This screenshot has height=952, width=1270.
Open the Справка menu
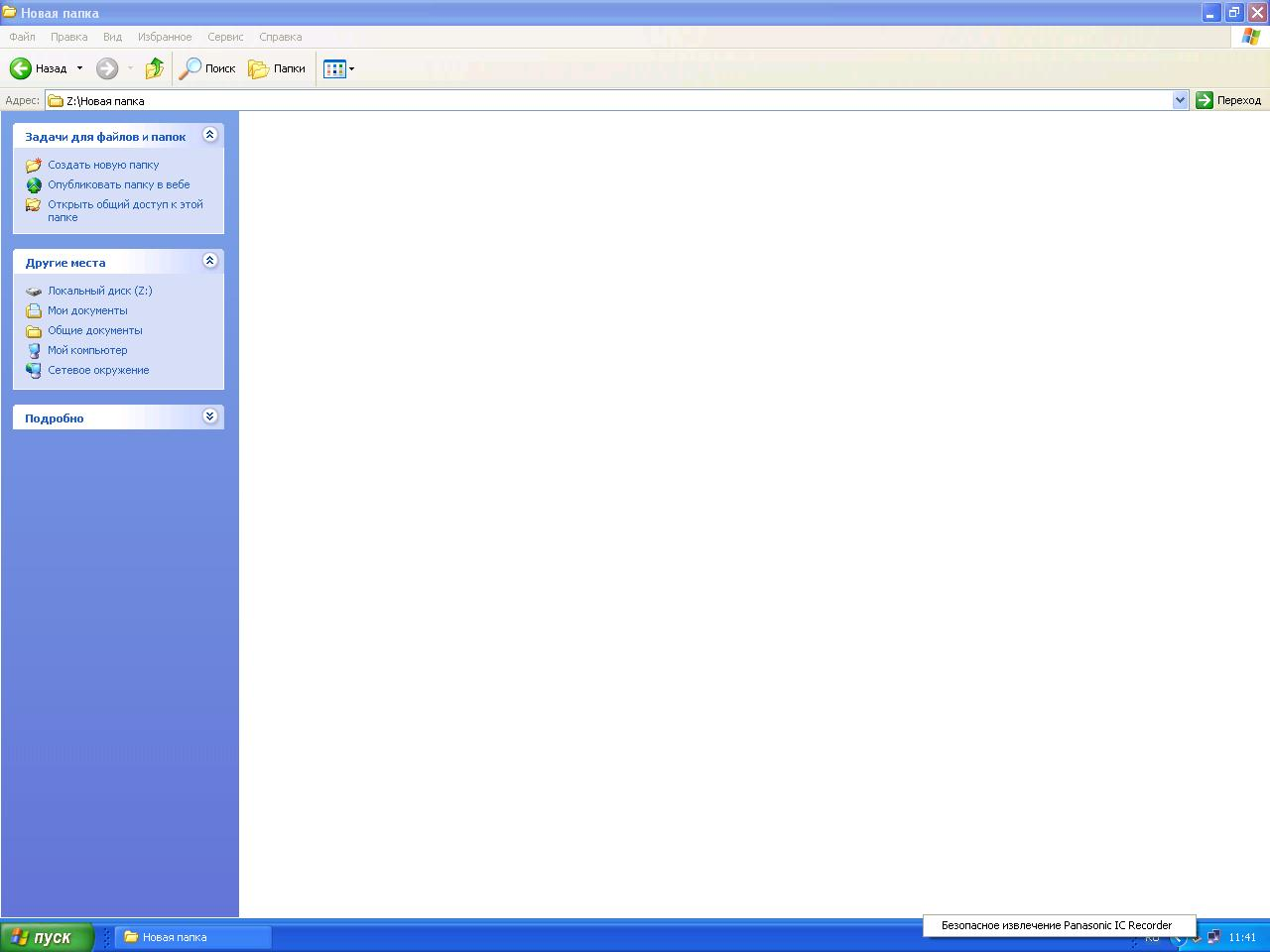[x=280, y=37]
